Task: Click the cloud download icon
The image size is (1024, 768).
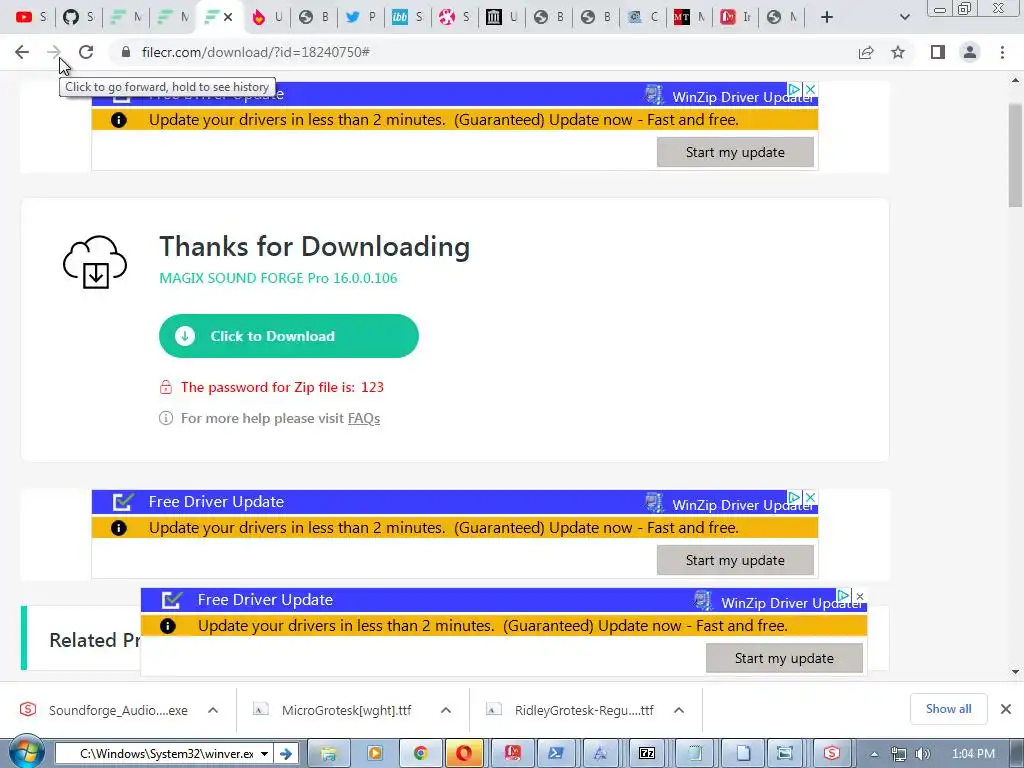Action: click(x=95, y=262)
